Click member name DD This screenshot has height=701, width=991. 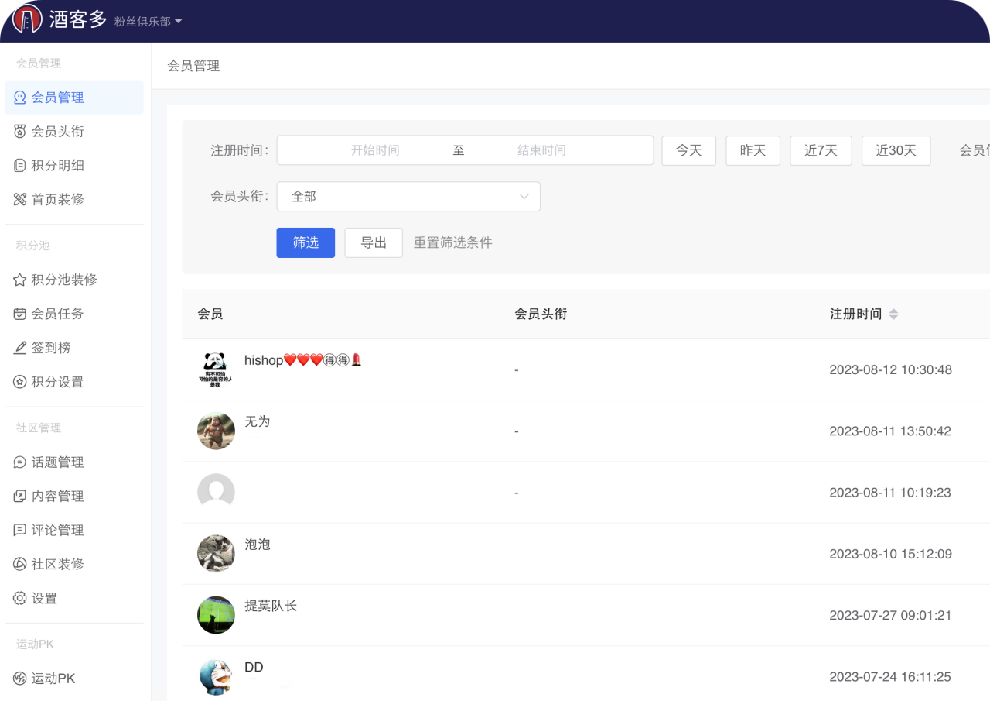[253, 667]
